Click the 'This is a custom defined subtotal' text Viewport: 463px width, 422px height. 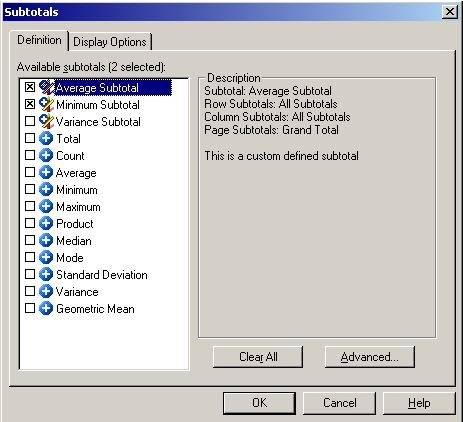282,156
